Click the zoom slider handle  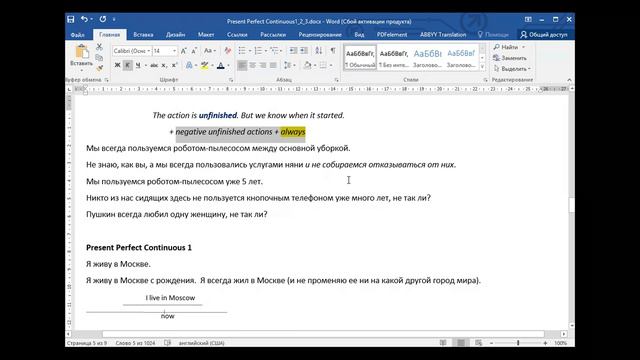tap(518, 343)
